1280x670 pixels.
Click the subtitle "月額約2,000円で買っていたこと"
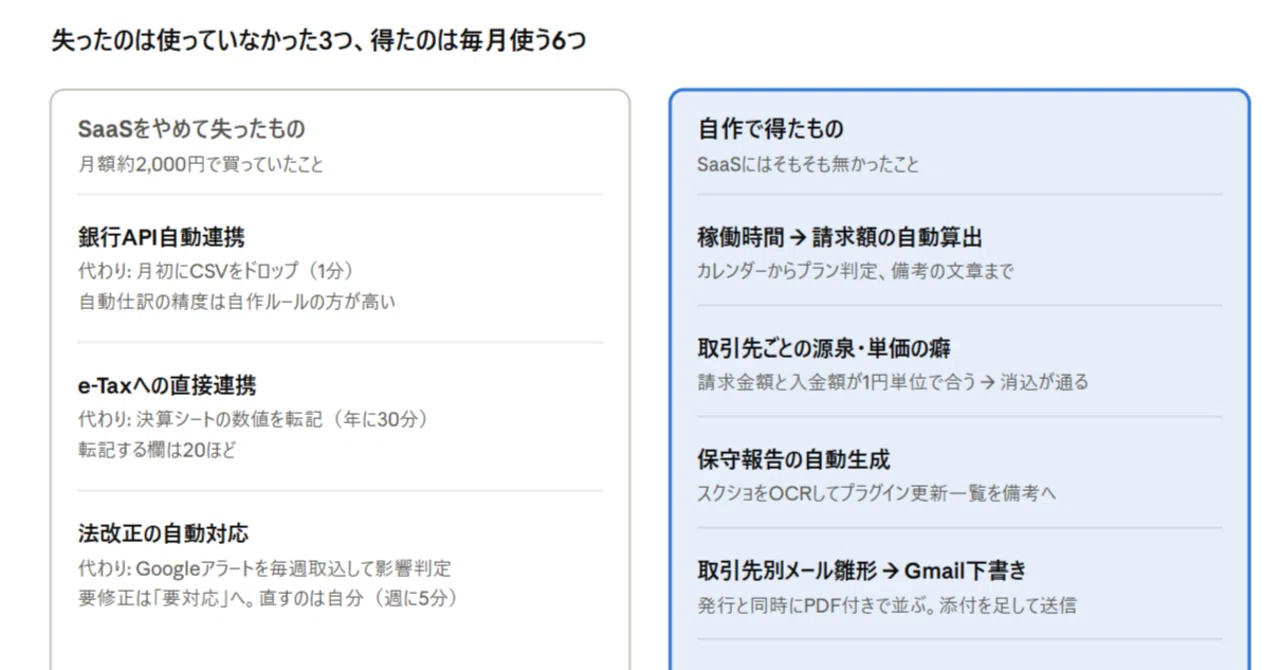coord(201,165)
